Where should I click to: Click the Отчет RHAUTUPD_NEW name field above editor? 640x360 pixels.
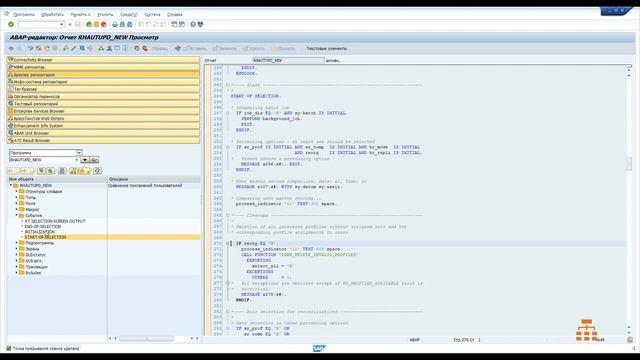tap(288, 60)
